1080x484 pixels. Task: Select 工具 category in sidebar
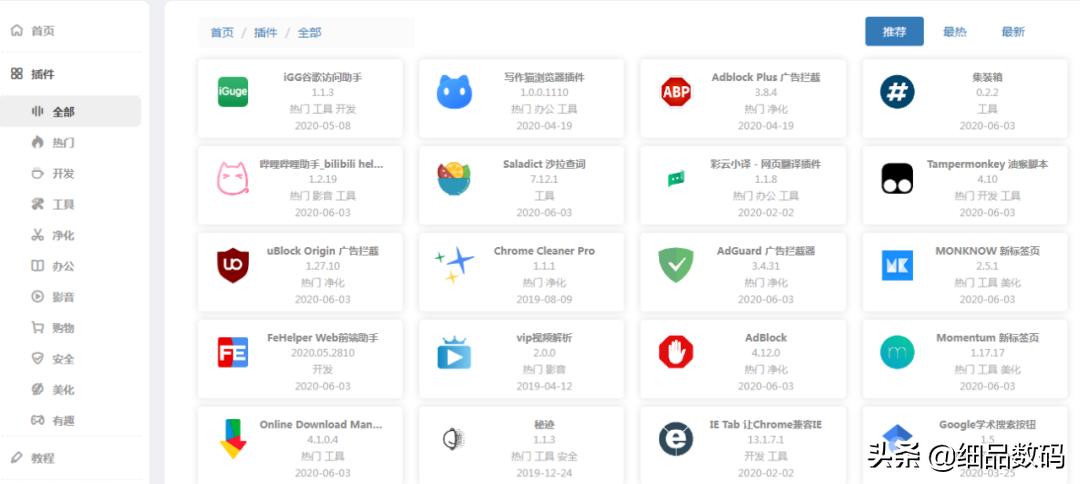coord(63,204)
